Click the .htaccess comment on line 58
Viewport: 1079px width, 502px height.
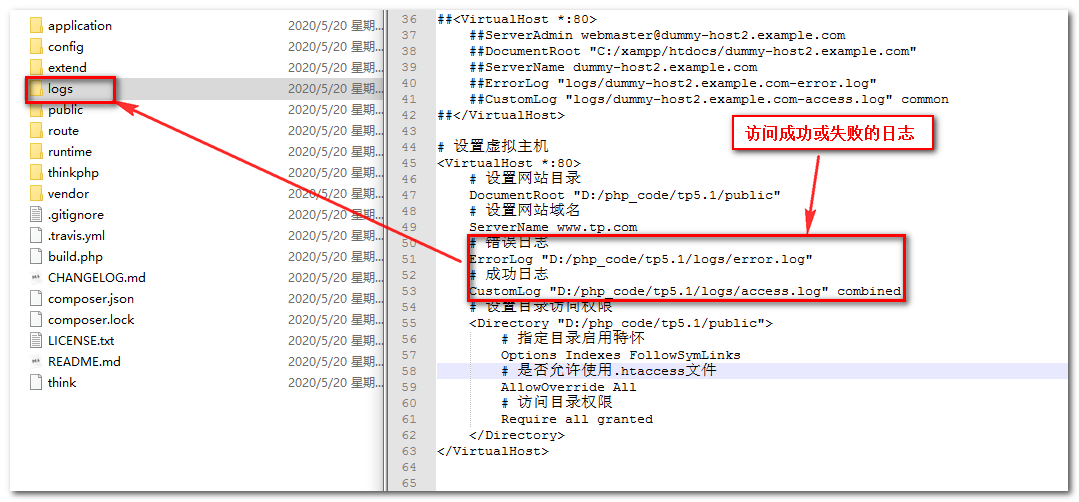[x=609, y=371]
